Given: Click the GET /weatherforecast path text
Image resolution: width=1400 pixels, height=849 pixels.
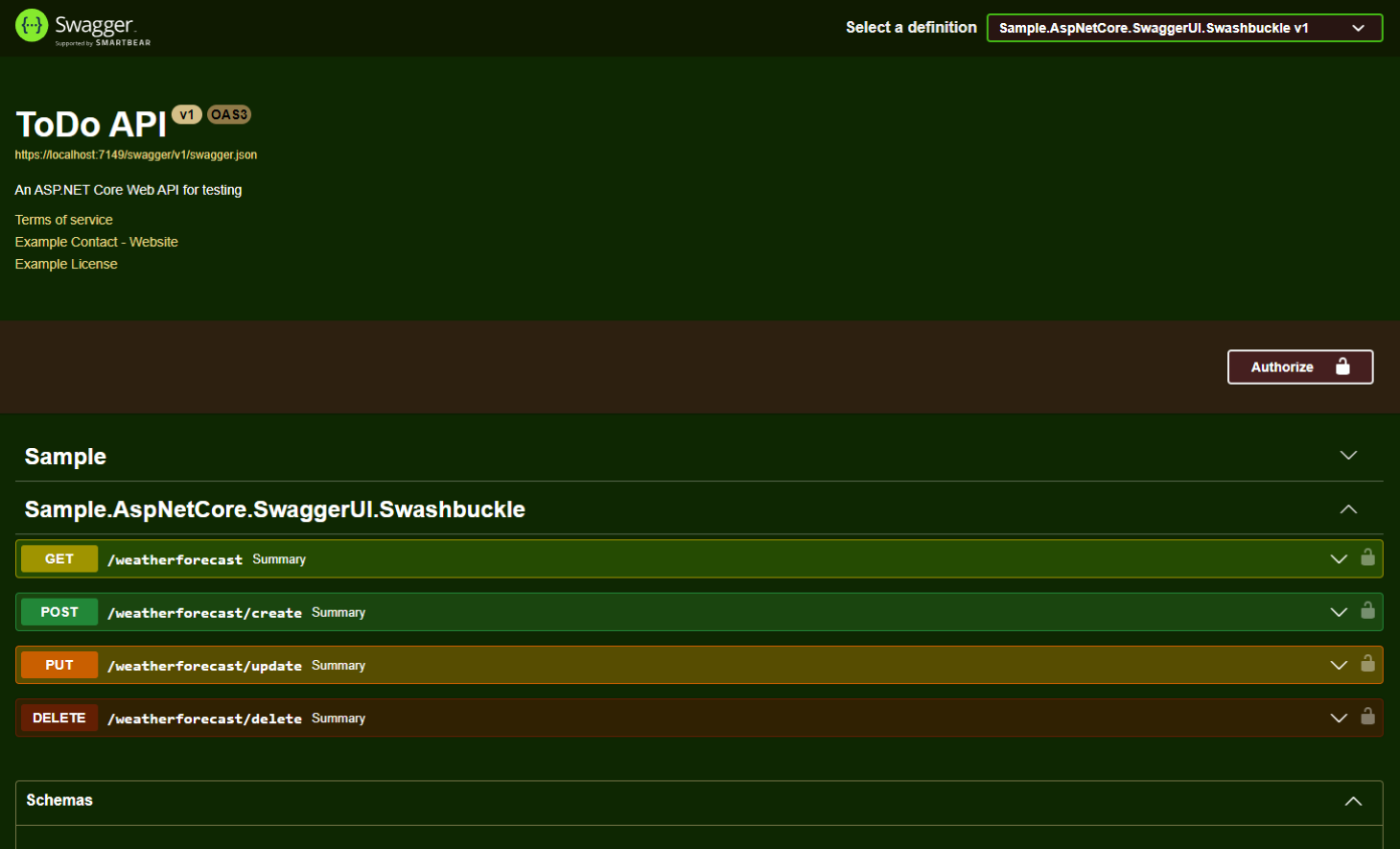Looking at the screenshot, I should tap(175, 559).
